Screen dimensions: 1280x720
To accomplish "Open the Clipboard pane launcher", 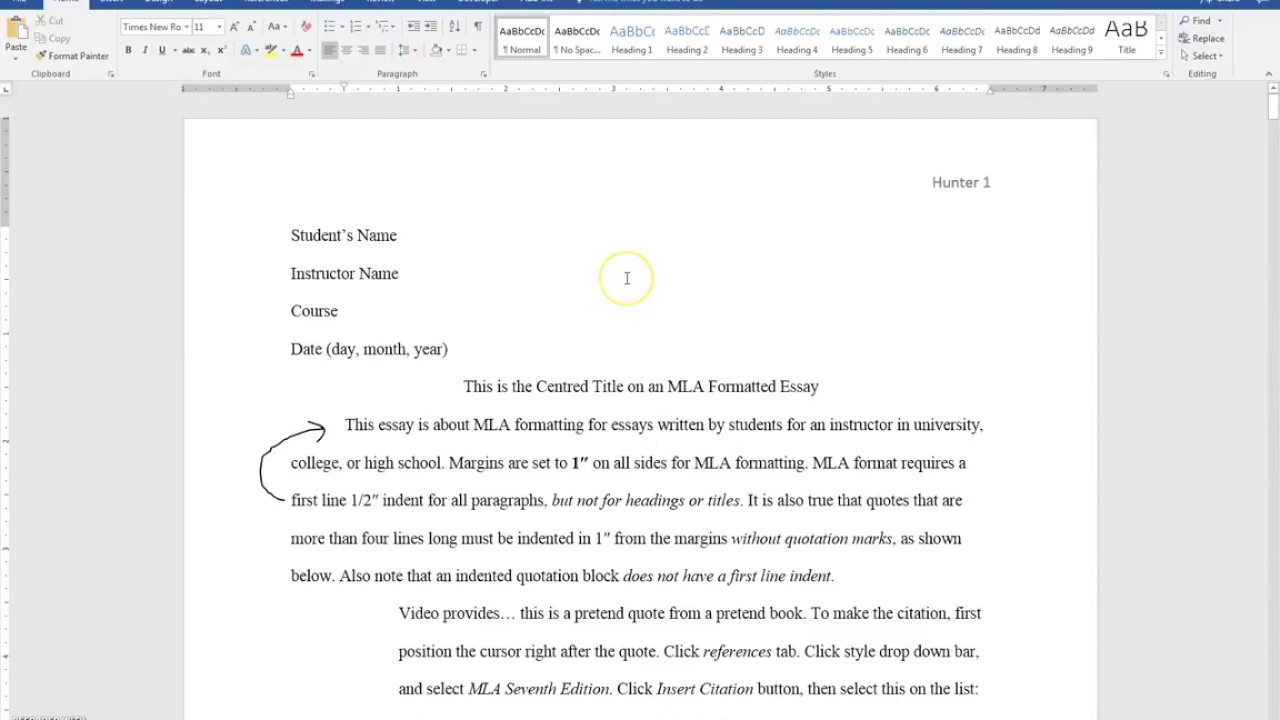I will coord(111,74).
